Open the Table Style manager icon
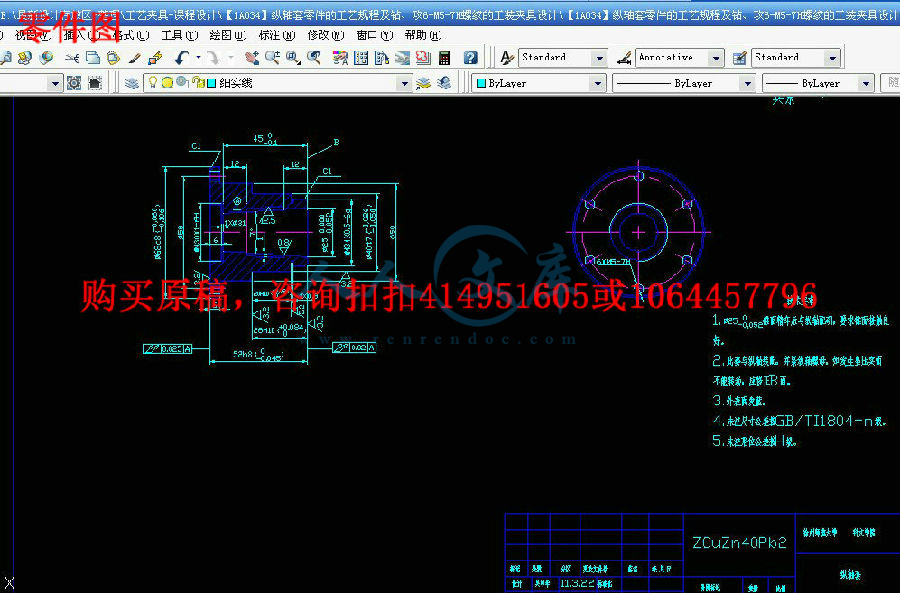 tap(740, 57)
